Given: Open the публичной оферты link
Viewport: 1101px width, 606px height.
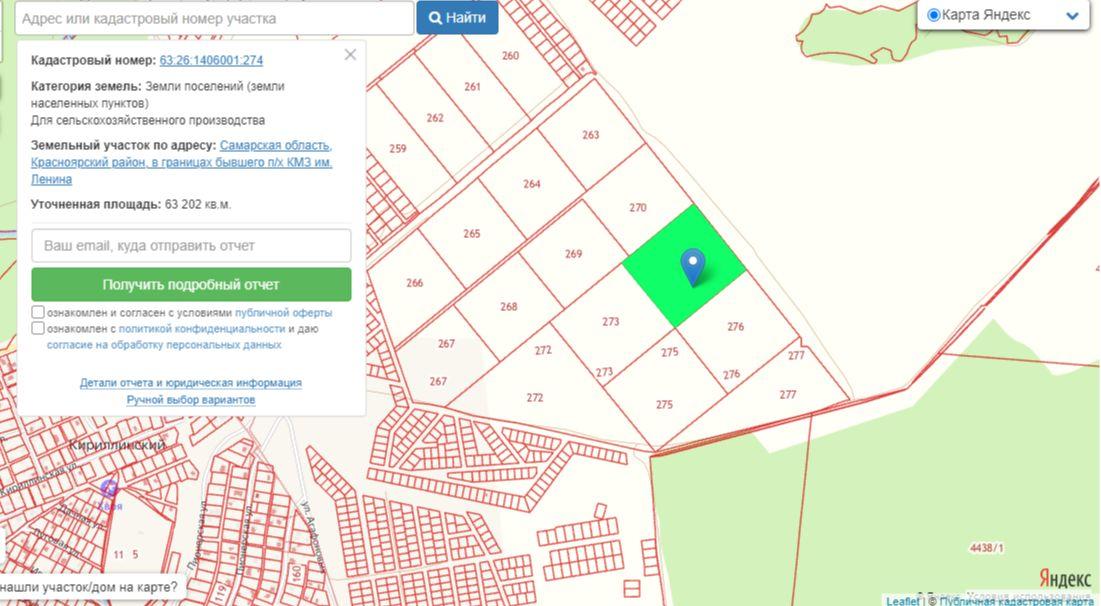Looking at the screenshot, I should (284, 313).
